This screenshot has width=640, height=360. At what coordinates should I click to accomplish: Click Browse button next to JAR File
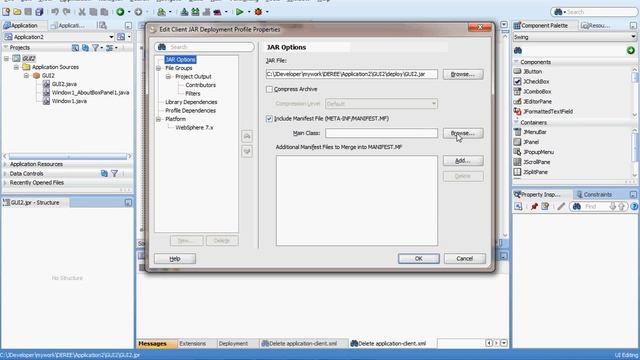point(463,74)
